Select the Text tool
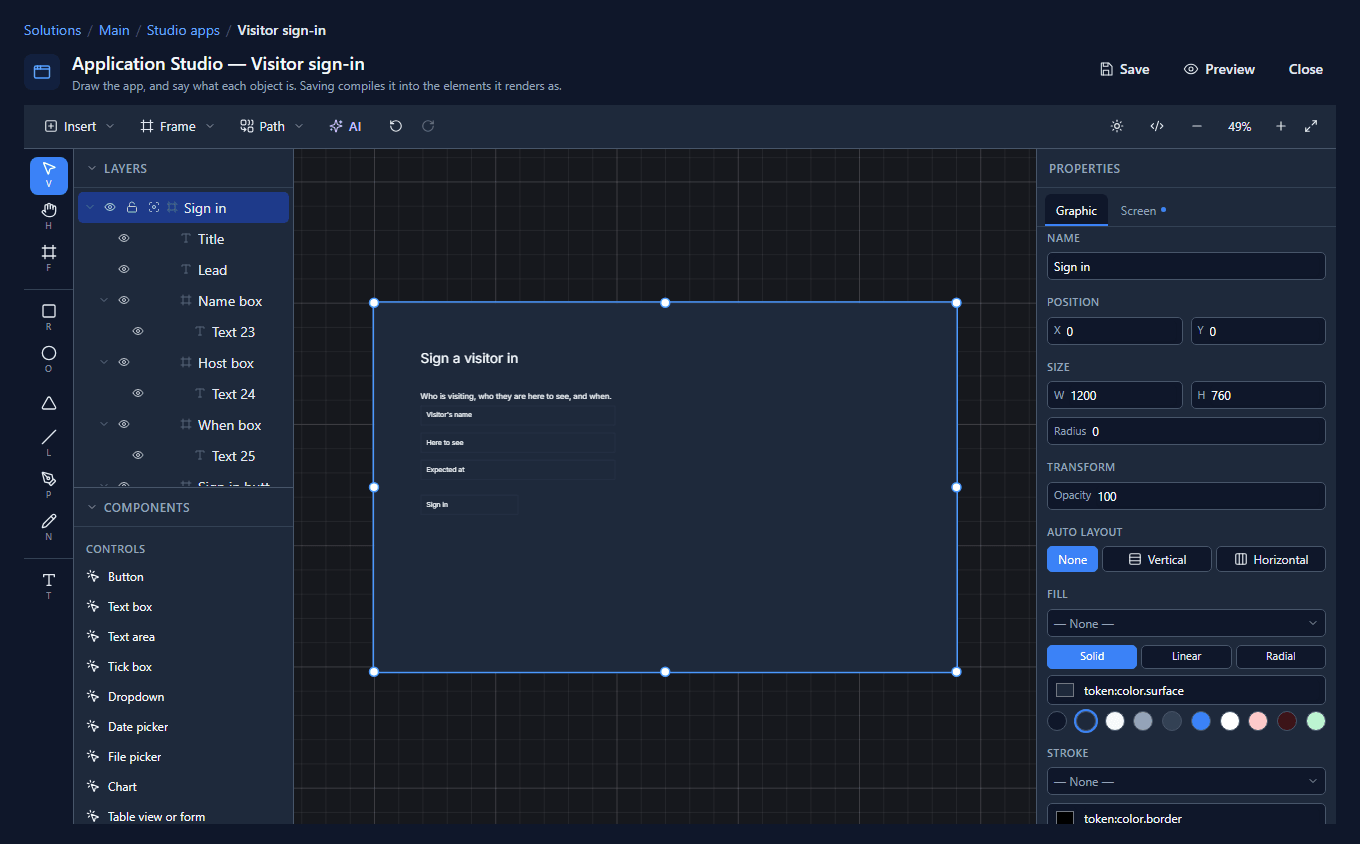Viewport: 1360px width, 844px height. click(x=49, y=585)
